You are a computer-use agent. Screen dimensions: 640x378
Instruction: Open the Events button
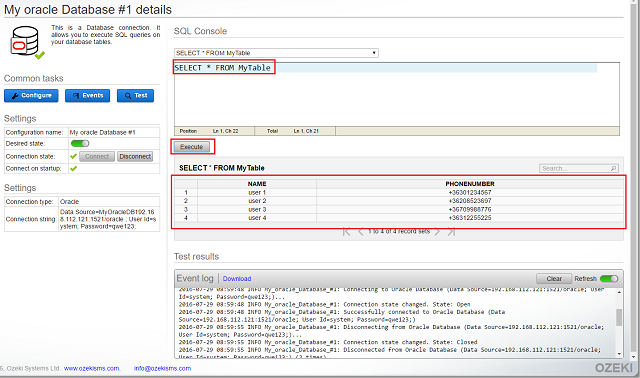point(88,96)
